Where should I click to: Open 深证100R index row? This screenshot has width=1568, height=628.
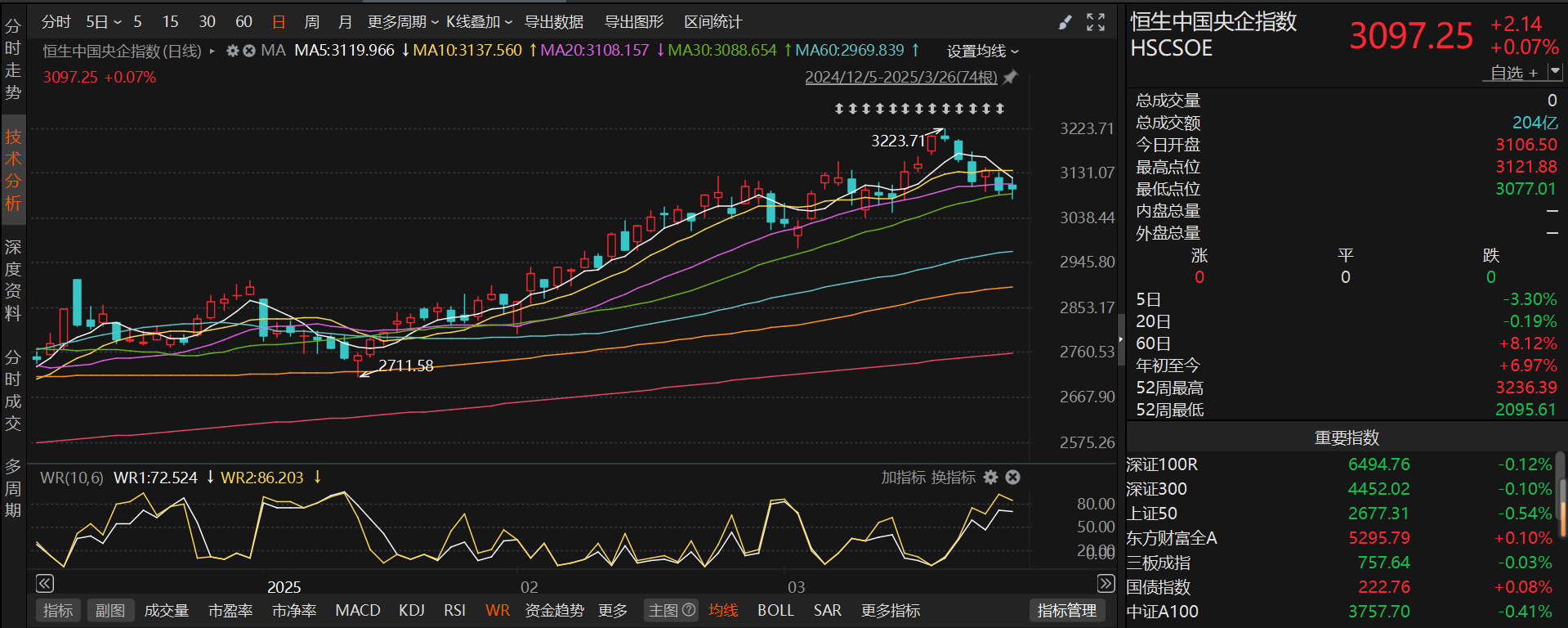1340,464
